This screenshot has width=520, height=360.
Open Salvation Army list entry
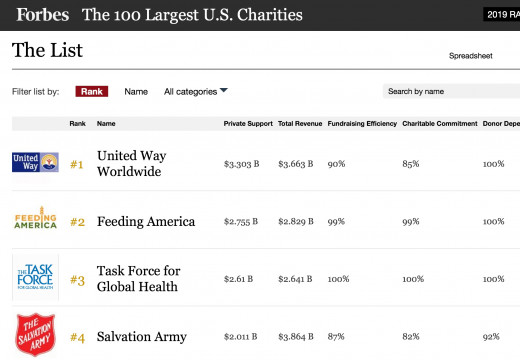click(142, 337)
